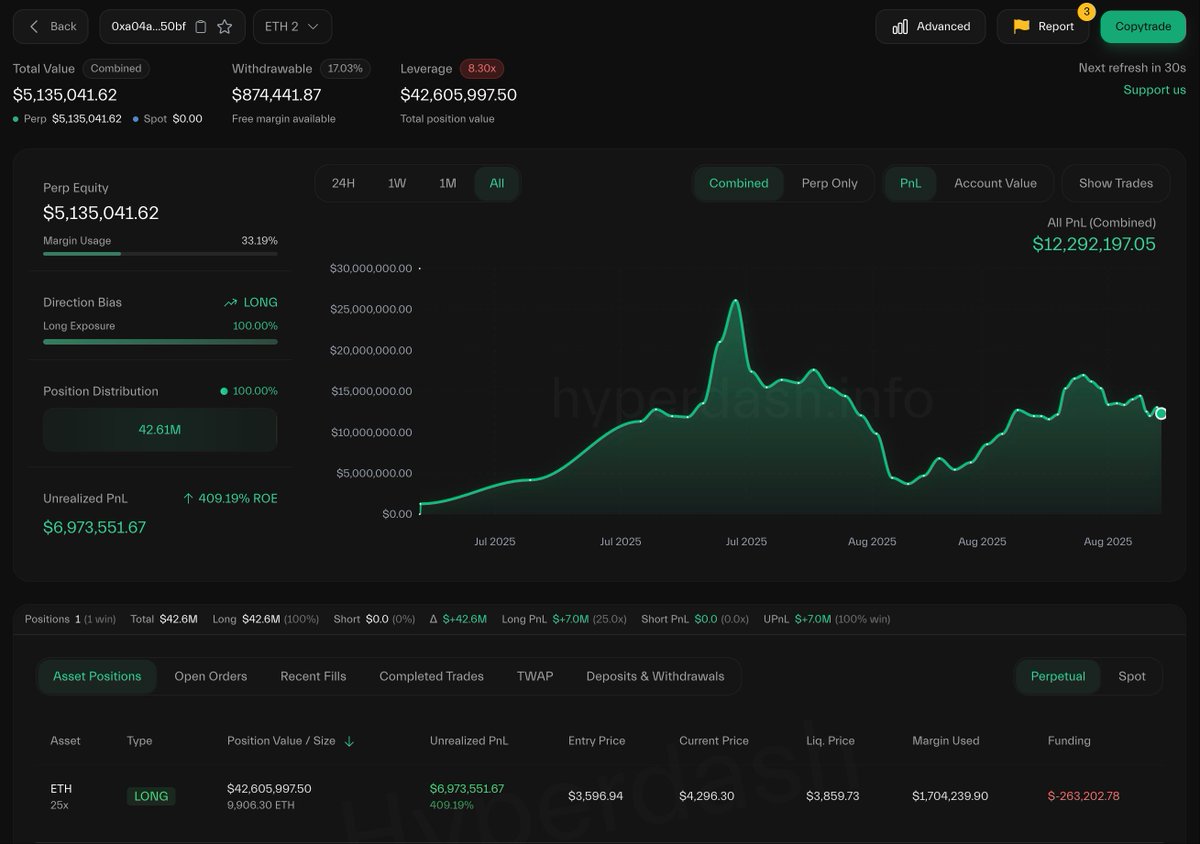
Task: Click the ETH 25x asset row
Action: click(x=600, y=796)
